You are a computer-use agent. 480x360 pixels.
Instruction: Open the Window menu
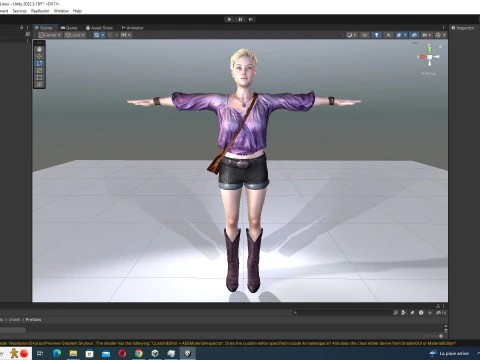coord(61,11)
